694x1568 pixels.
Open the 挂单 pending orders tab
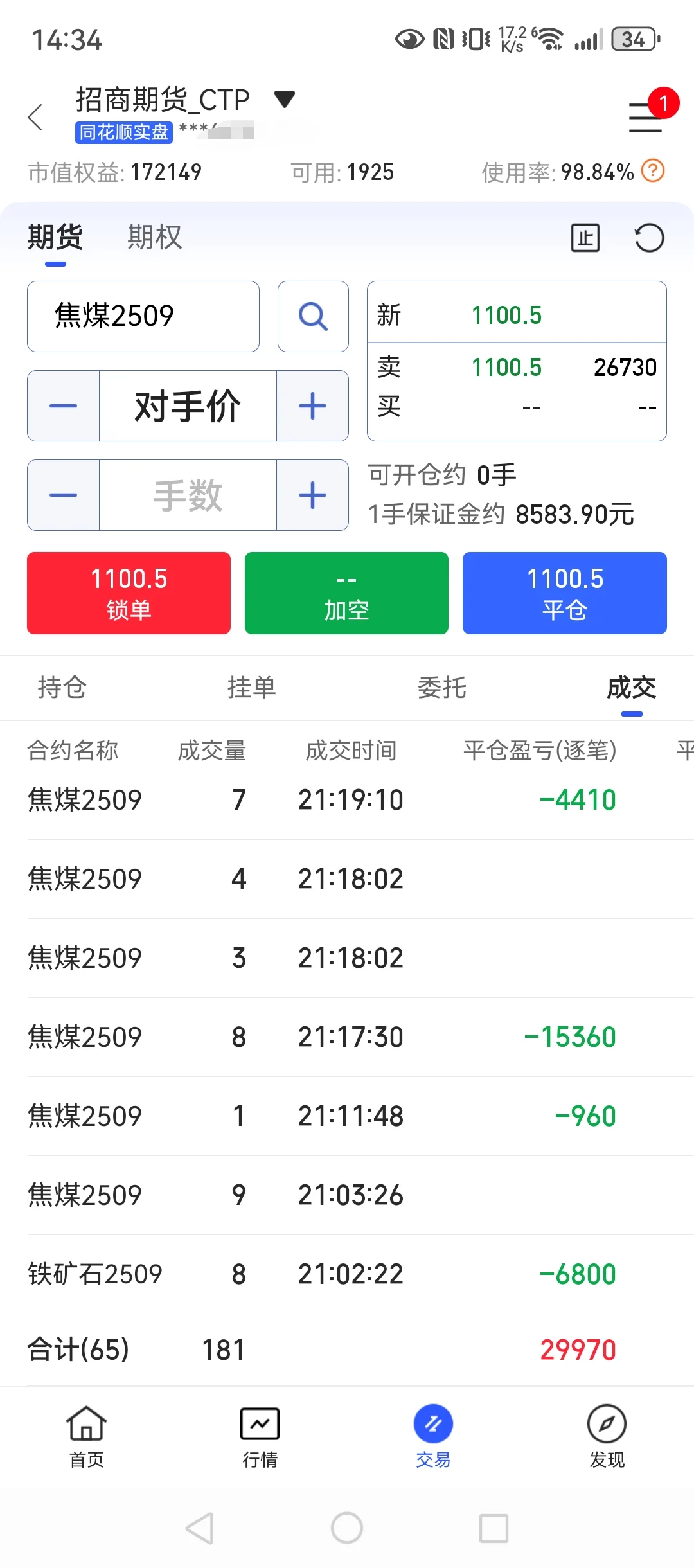click(251, 688)
